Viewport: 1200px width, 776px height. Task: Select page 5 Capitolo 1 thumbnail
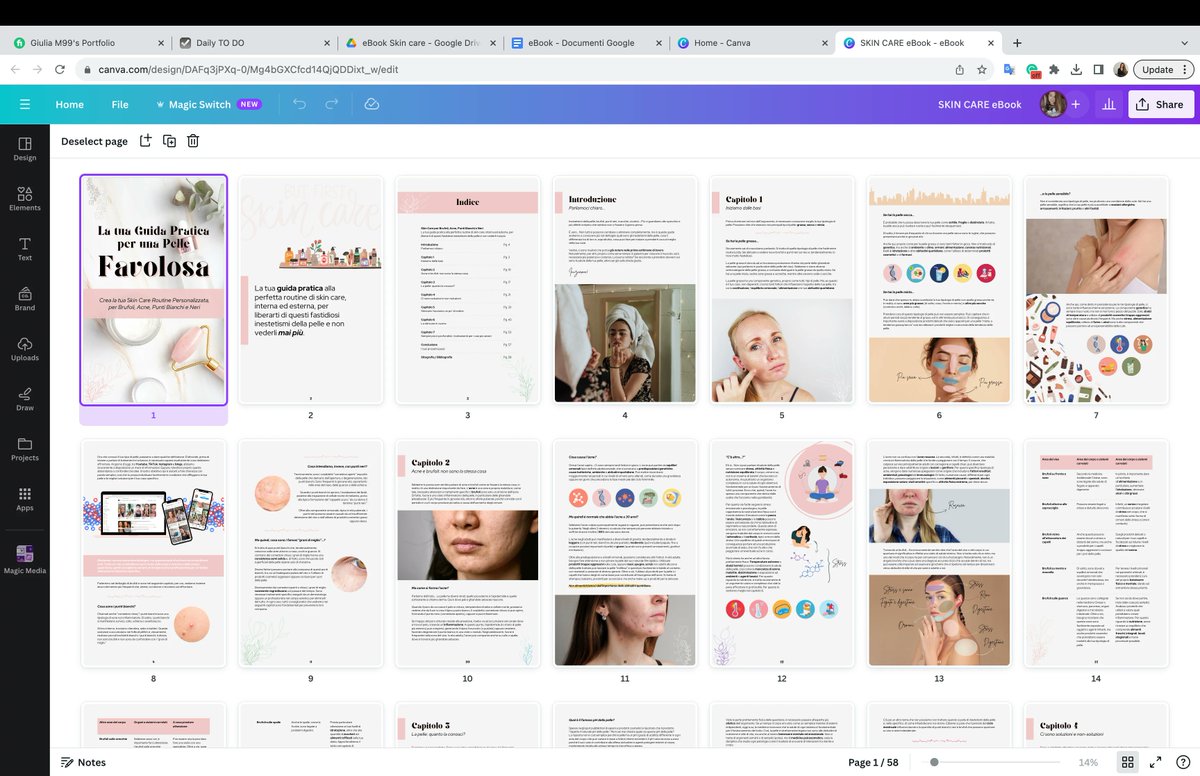click(782, 290)
